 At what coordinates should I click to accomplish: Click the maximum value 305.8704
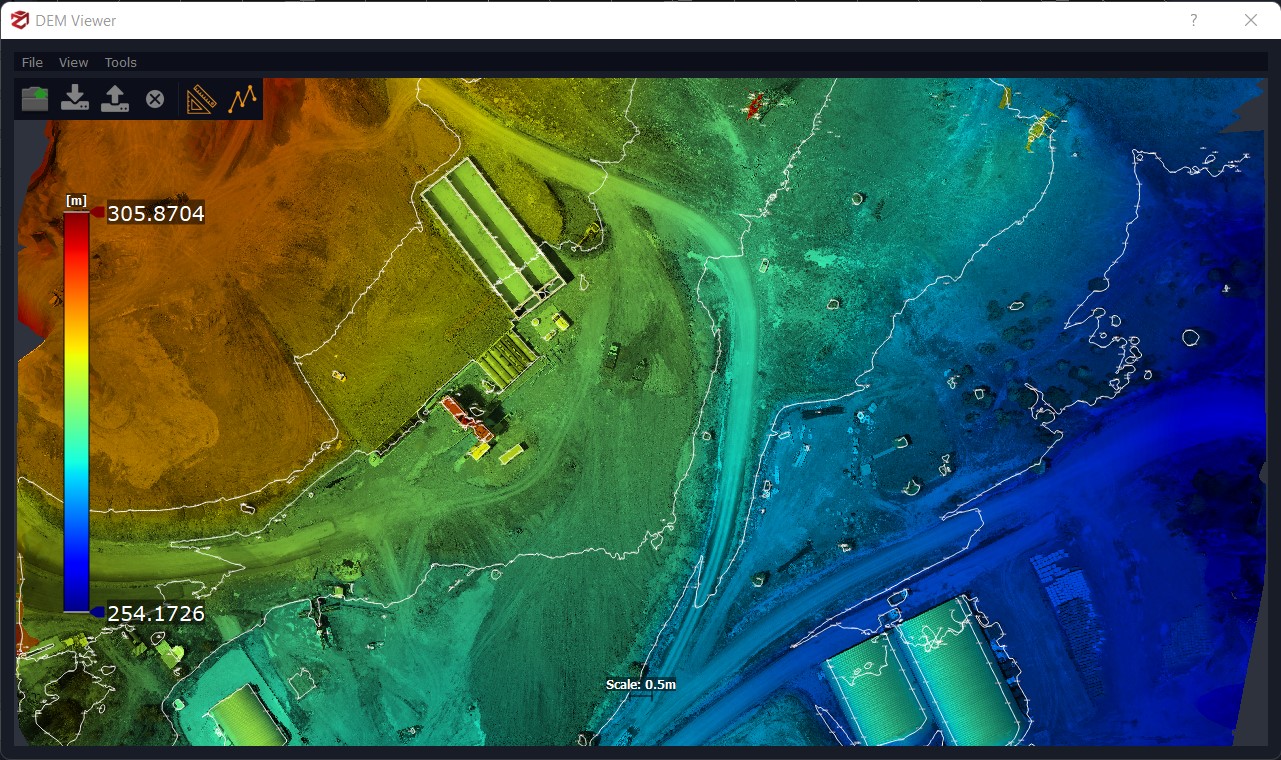pyautogui.click(x=156, y=213)
